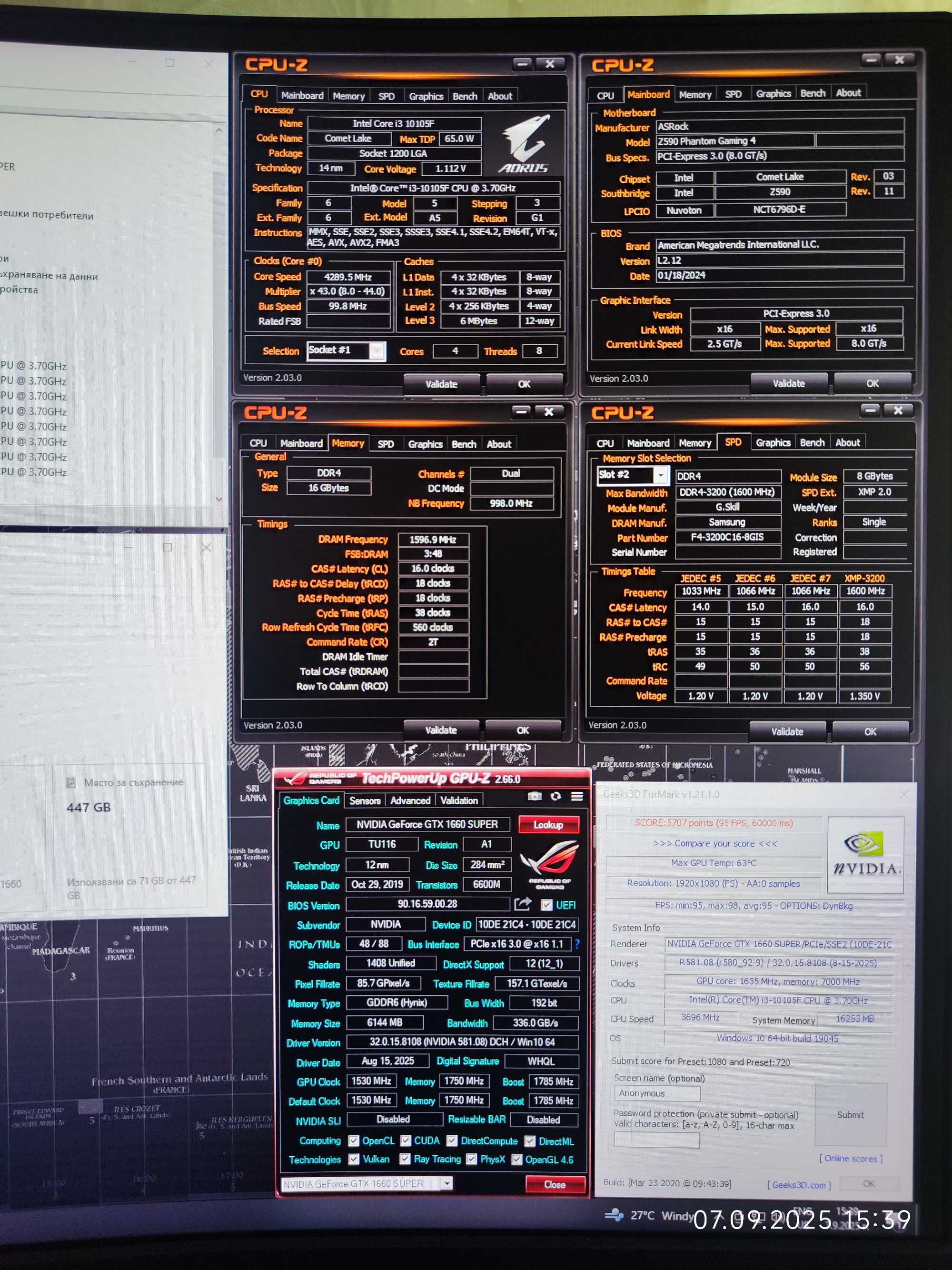Switch to Advanced tab in GPU-Z
The image size is (952, 1270).
(410, 800)
